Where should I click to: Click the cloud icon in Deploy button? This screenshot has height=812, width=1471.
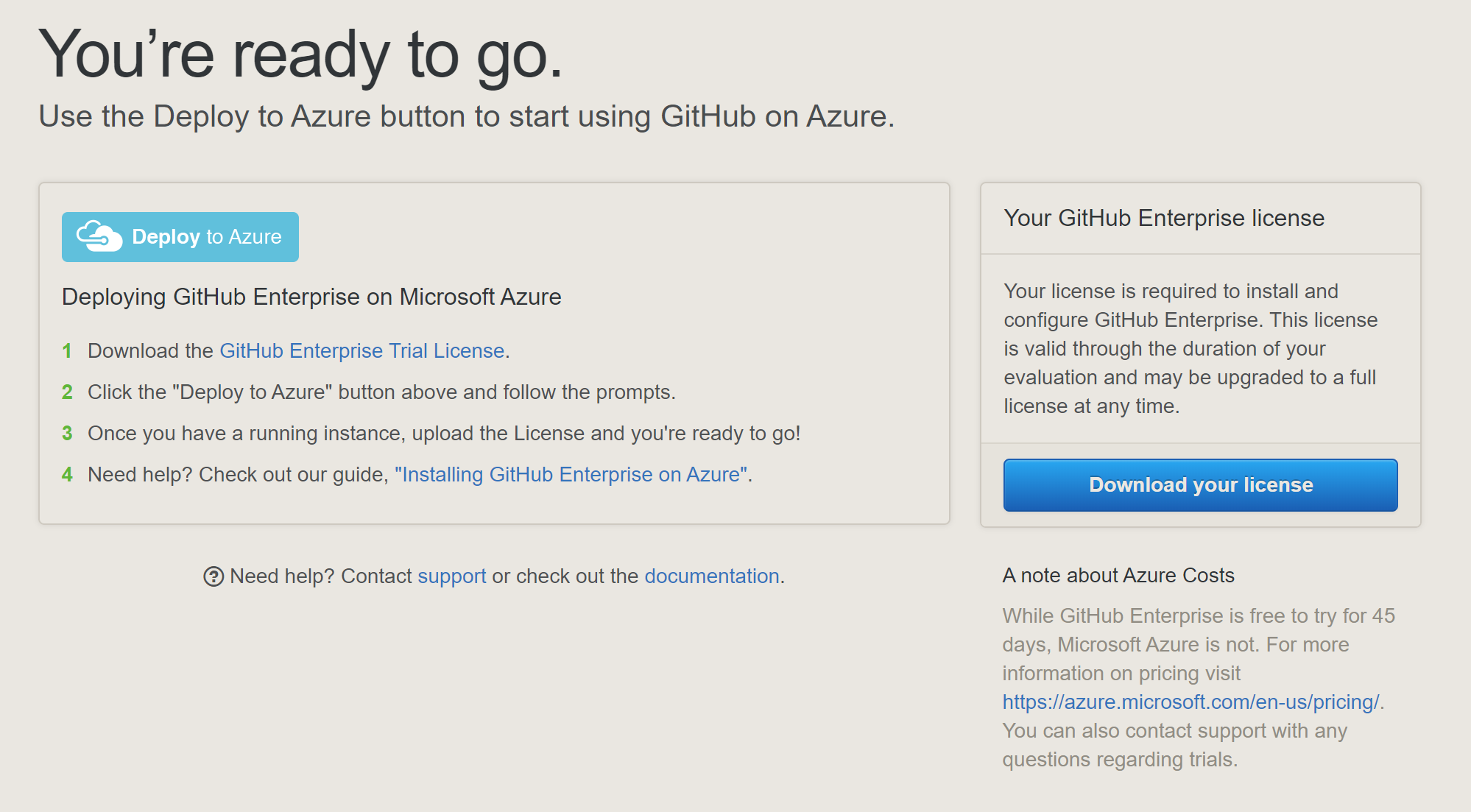click(99, 236)
